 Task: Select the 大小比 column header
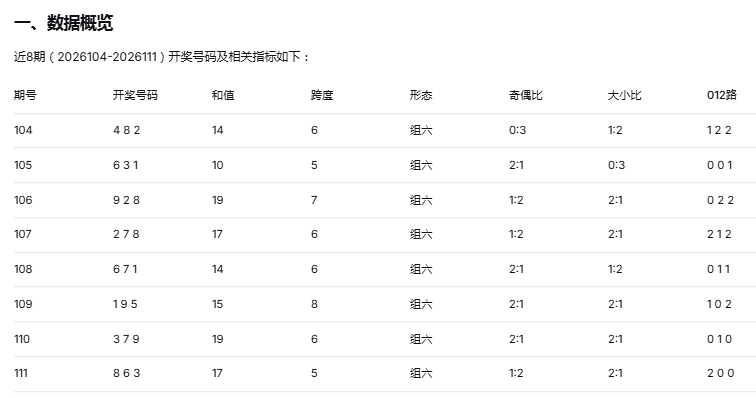click(624, 95)
